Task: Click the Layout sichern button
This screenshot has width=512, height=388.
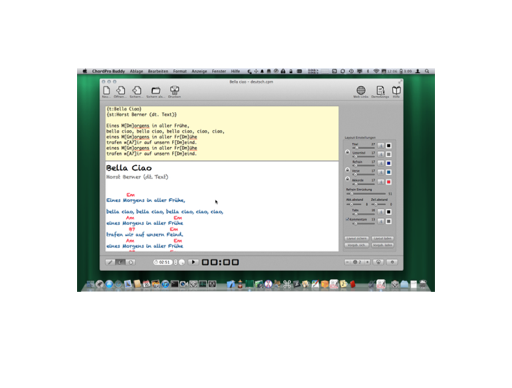Action: coord(357,238)
